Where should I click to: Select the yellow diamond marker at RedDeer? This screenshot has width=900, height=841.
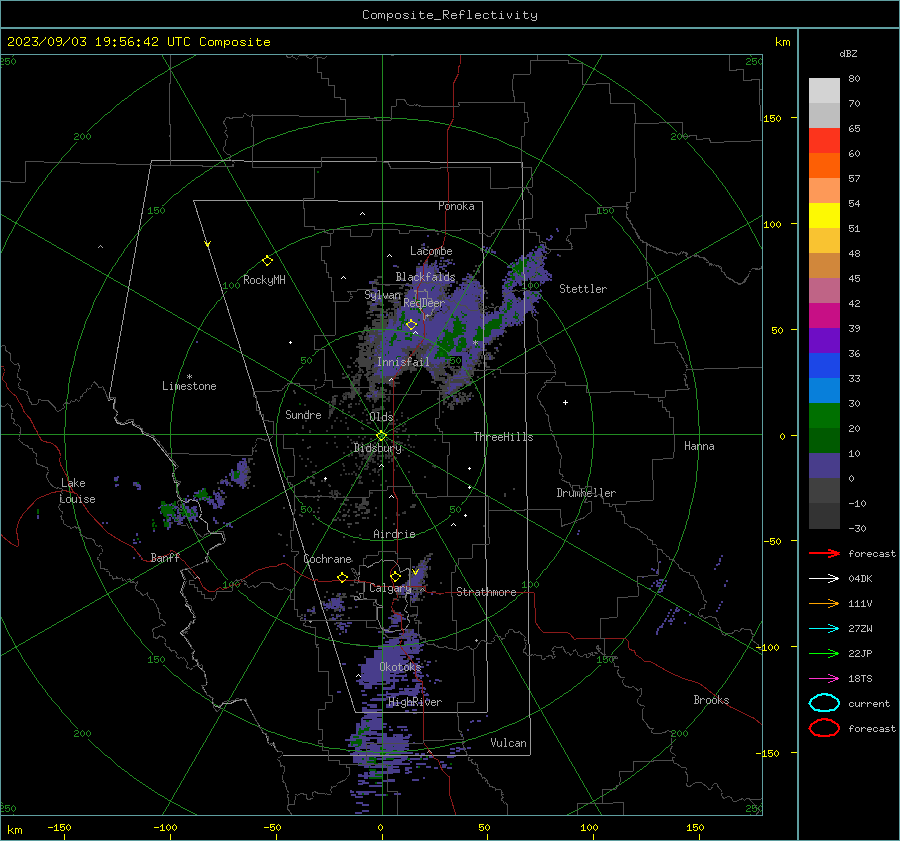click(411, 325)
